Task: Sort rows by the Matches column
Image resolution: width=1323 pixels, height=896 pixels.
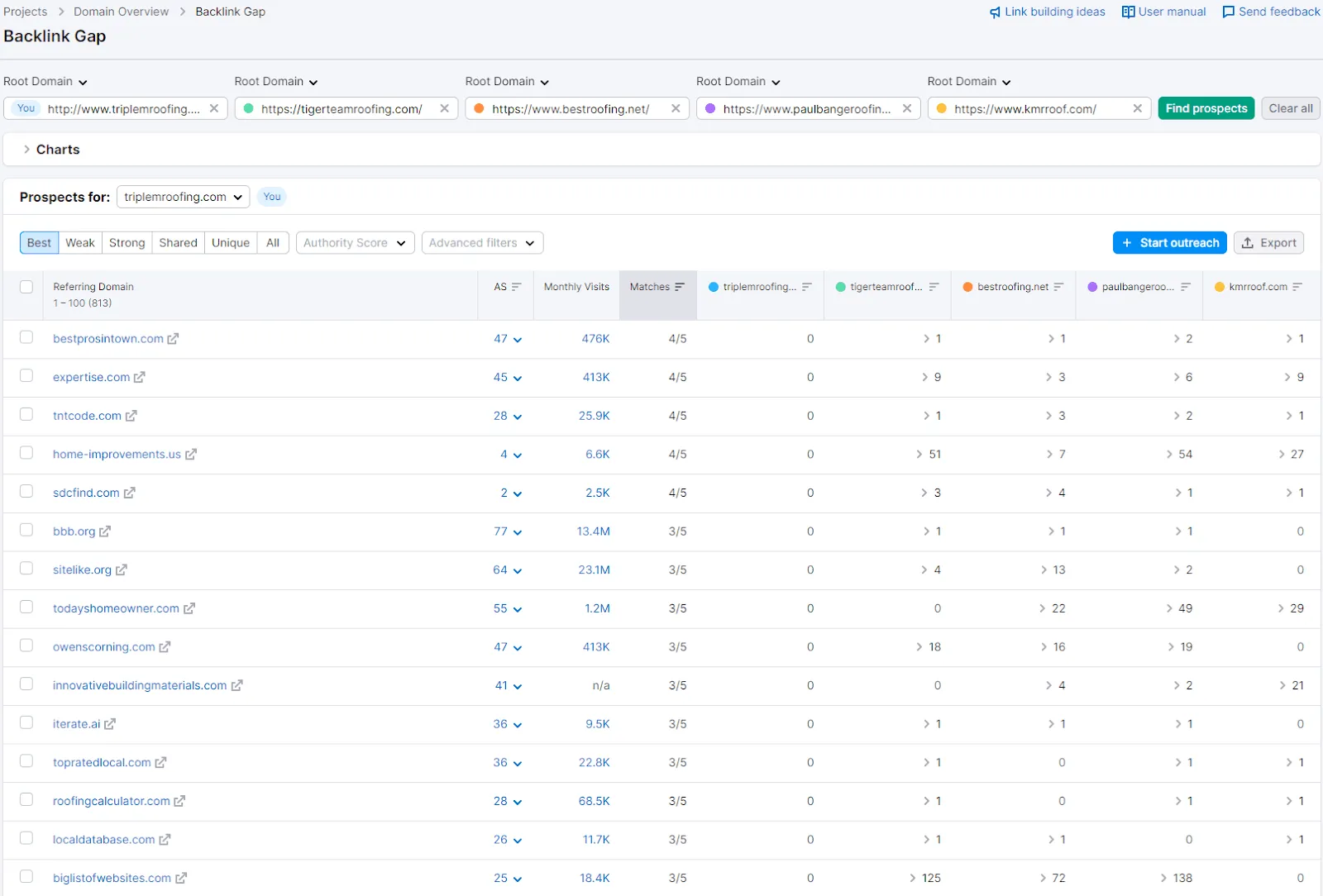Action: click(679, 287)
